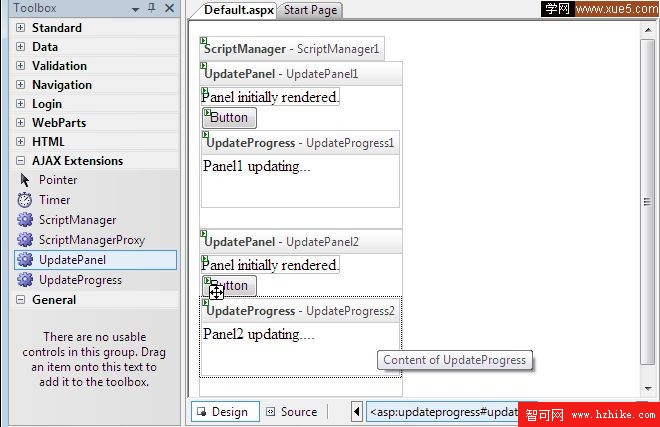Select the UpdatePanel1 control header

pyautogui.click(x=301, y=74)
